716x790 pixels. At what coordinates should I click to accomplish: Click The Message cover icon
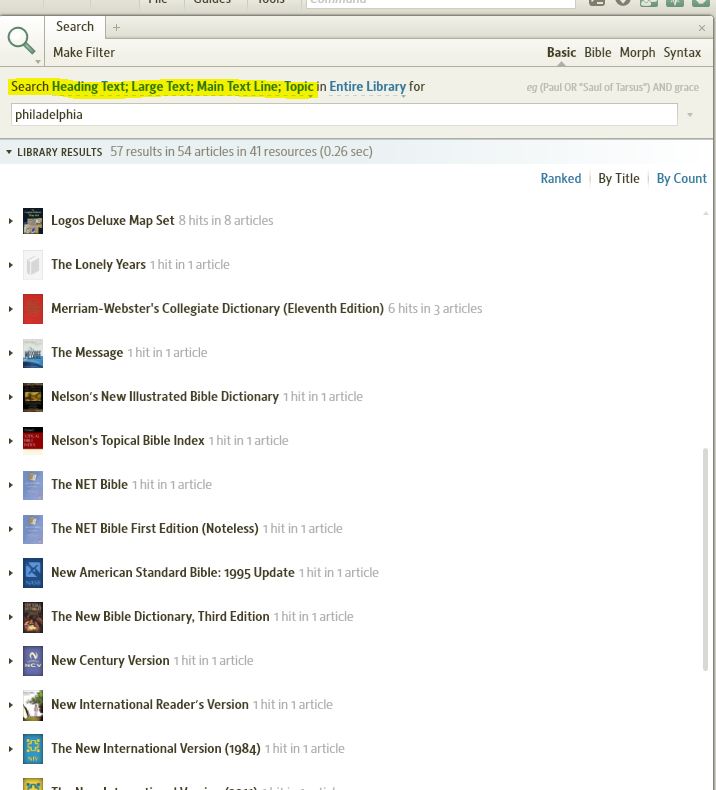(33, 353)
